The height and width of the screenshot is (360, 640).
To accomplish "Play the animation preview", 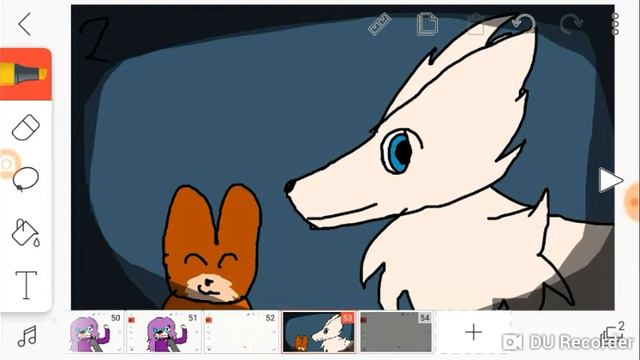I will (x=610, y=180).
